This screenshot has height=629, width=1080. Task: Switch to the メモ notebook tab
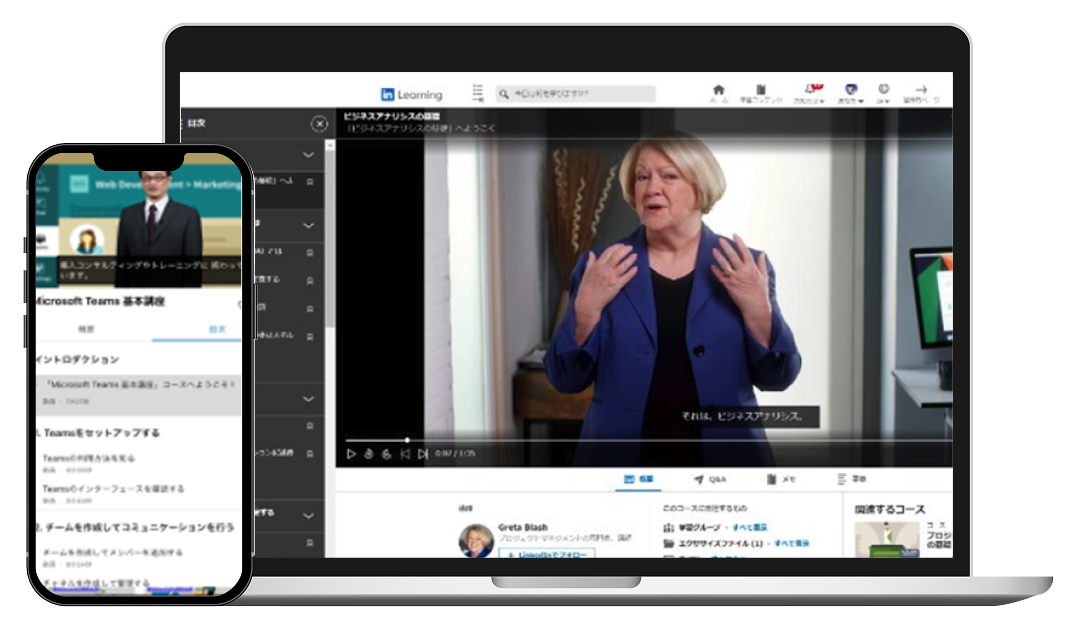pyautogui.click(x=781, y=480)
